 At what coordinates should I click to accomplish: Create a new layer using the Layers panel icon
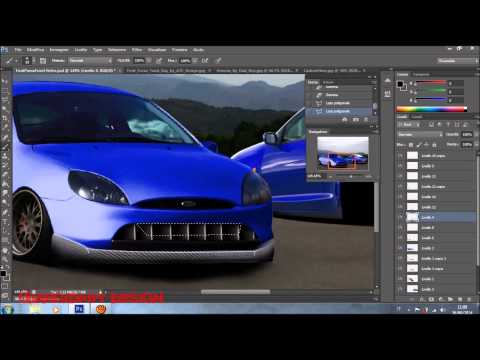click(x=460, y=299)
